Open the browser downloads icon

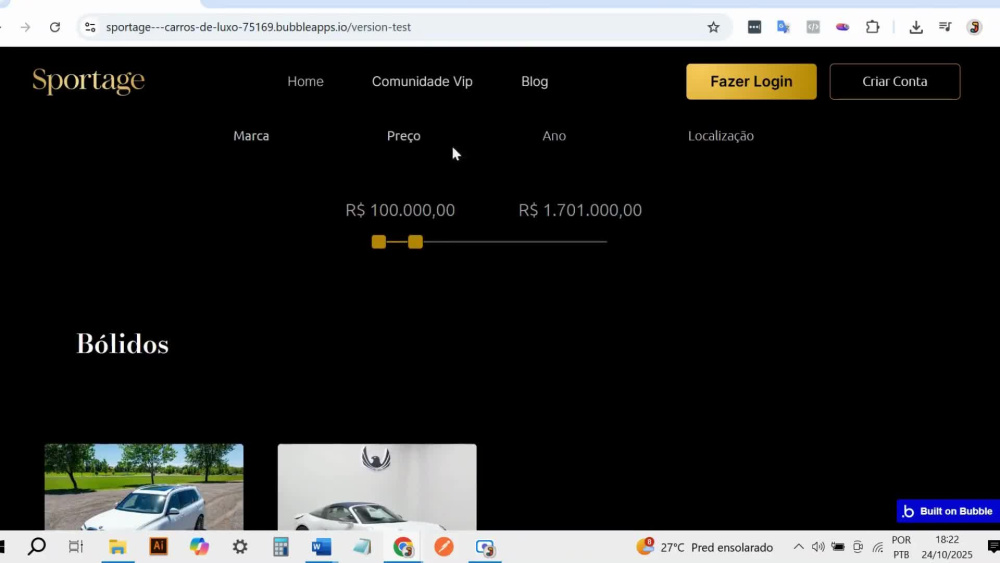[x=916, y=27]
